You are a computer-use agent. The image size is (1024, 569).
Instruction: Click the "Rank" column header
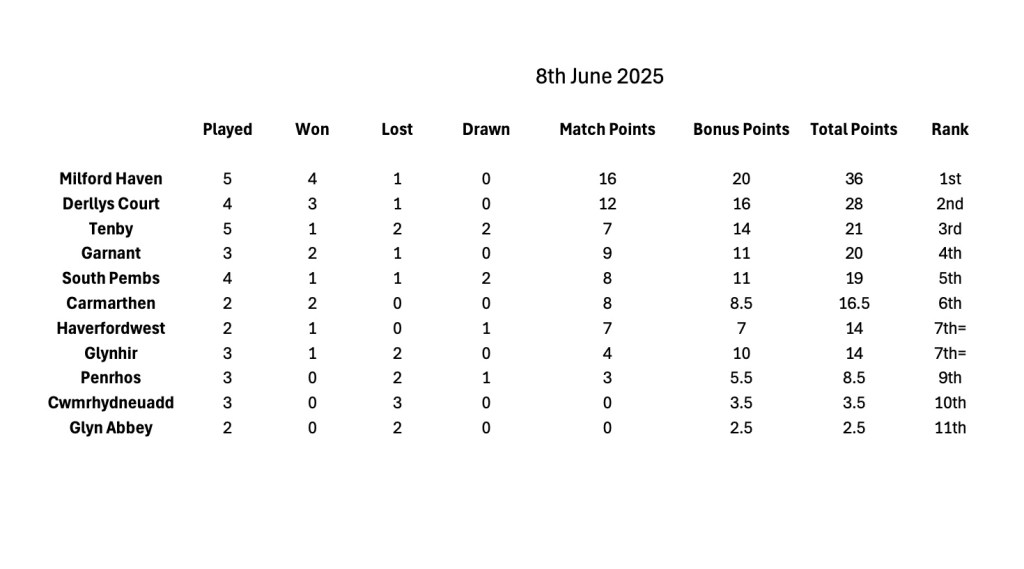point(950,129)
